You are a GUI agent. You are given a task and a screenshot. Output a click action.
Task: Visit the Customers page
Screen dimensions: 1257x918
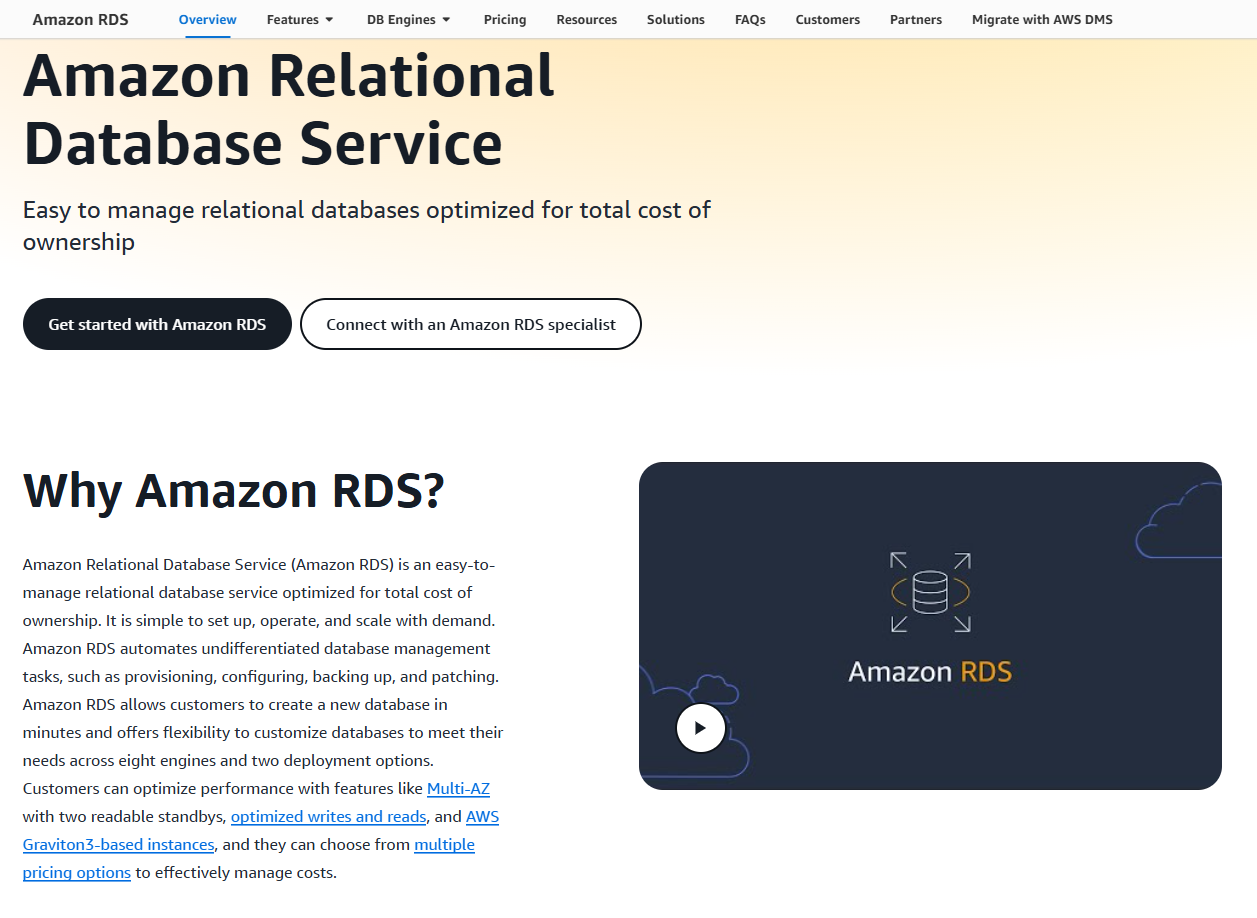[x=827, y=19]
